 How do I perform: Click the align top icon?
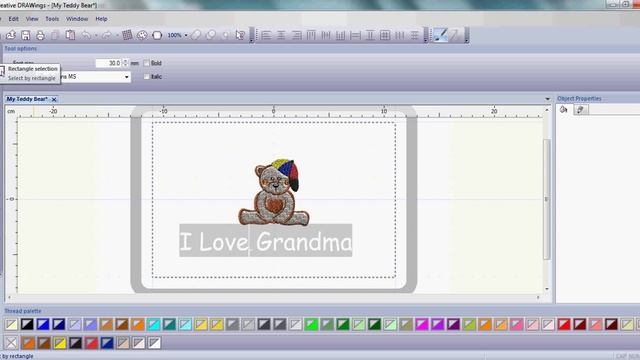311,36
